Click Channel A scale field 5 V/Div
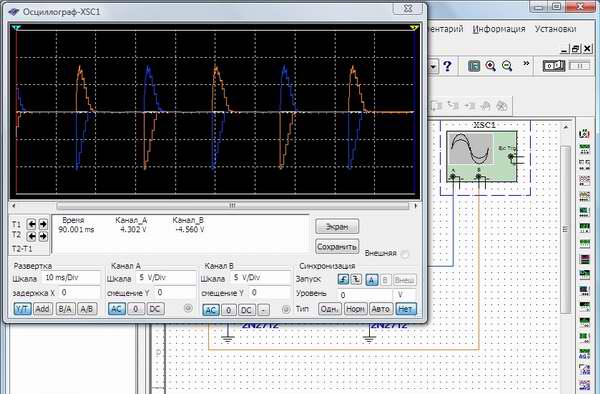 tap(166, 278)
